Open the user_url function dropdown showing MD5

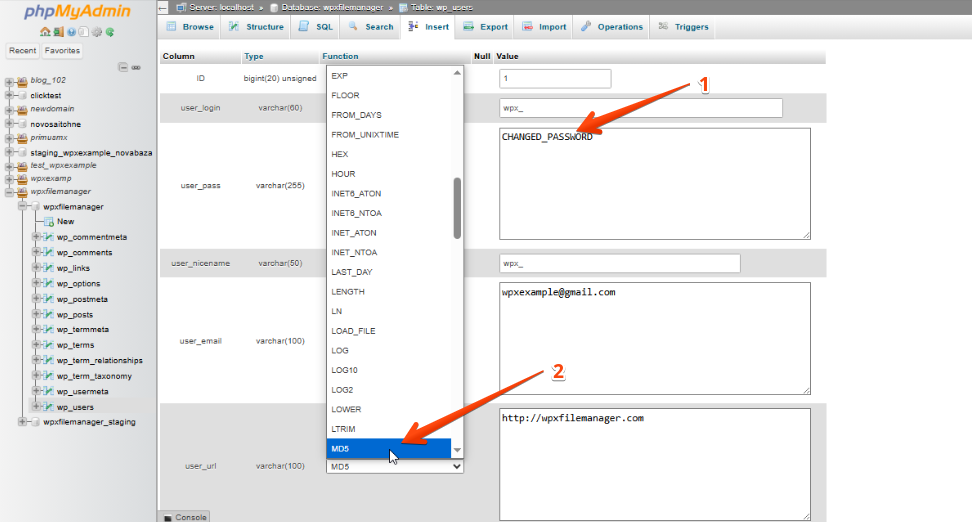(395, 467)
